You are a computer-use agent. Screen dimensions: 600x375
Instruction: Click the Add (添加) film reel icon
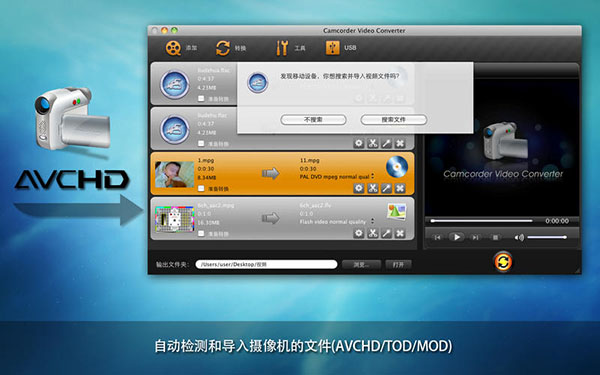click(173, 48)
